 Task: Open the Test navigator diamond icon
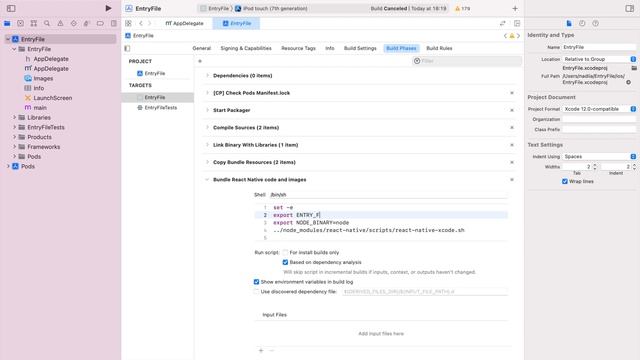pyautogui.click(x=73, y=23)
